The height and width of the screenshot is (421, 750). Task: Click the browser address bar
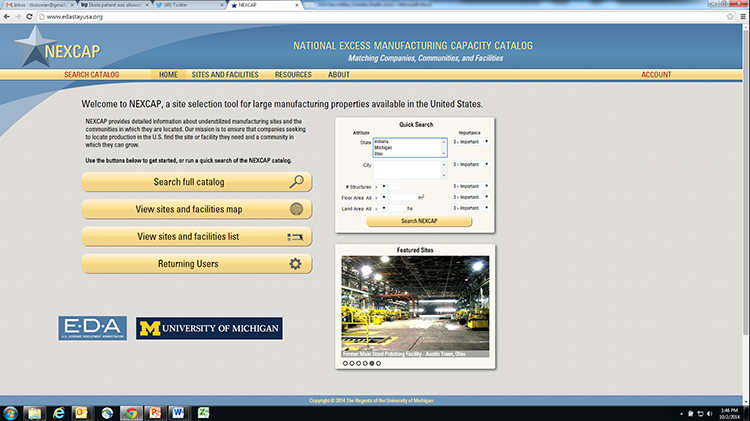point(380,16)
